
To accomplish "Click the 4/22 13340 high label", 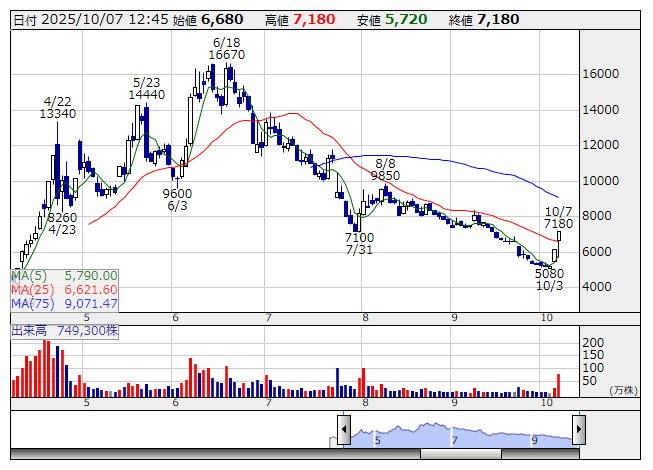I will (57, 108).
